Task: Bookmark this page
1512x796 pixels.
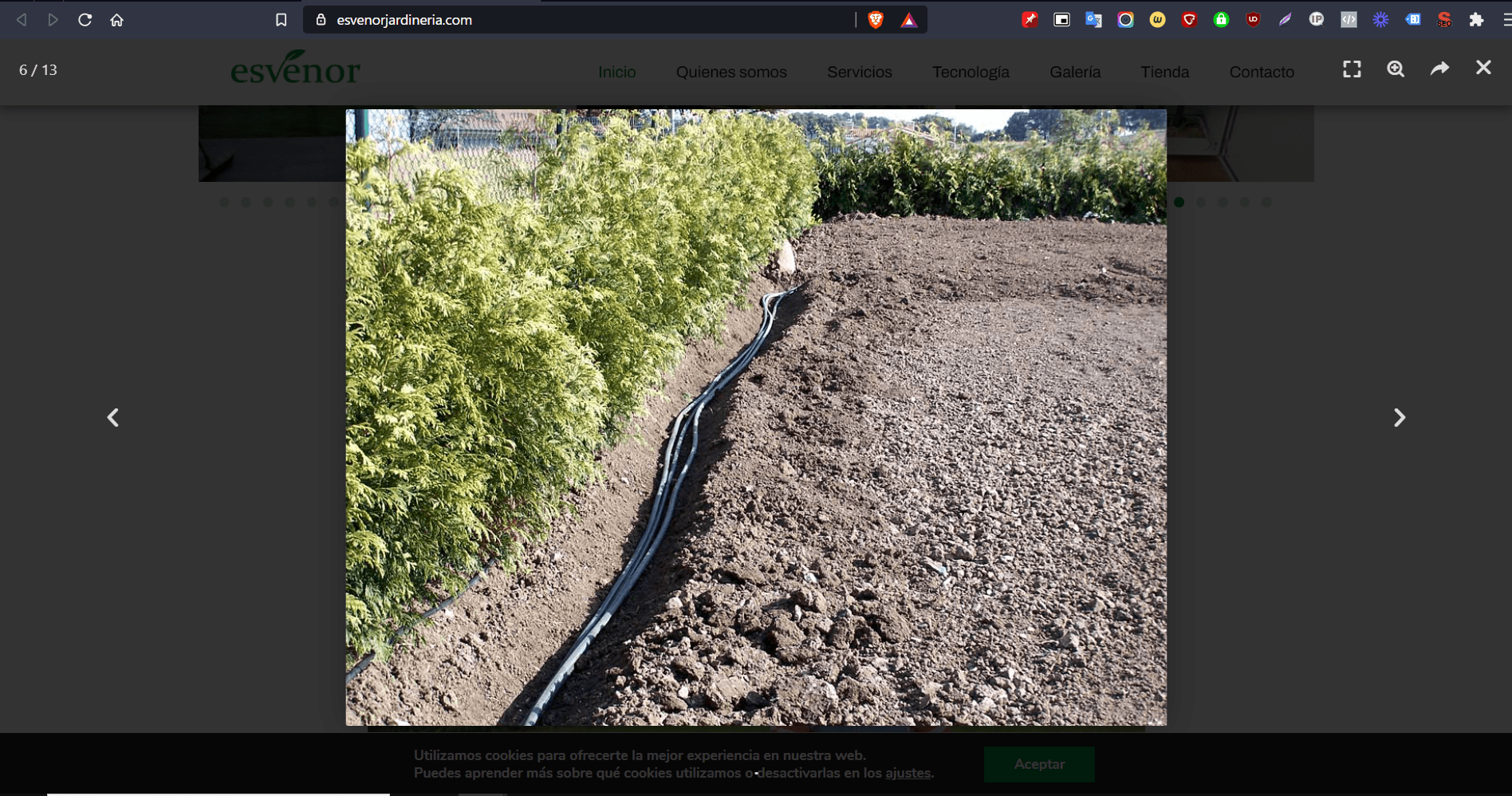Action: [281, 20]
